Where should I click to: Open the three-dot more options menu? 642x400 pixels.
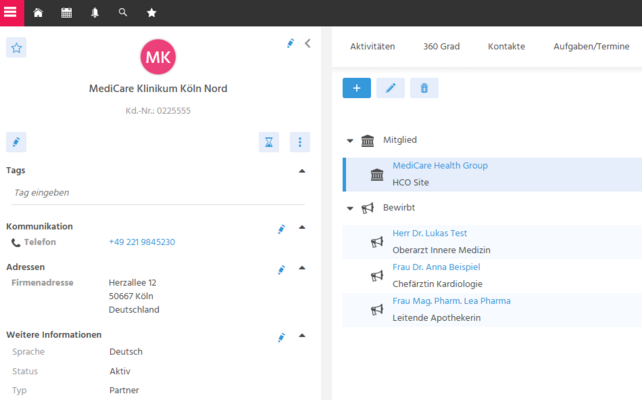point(300,142)
